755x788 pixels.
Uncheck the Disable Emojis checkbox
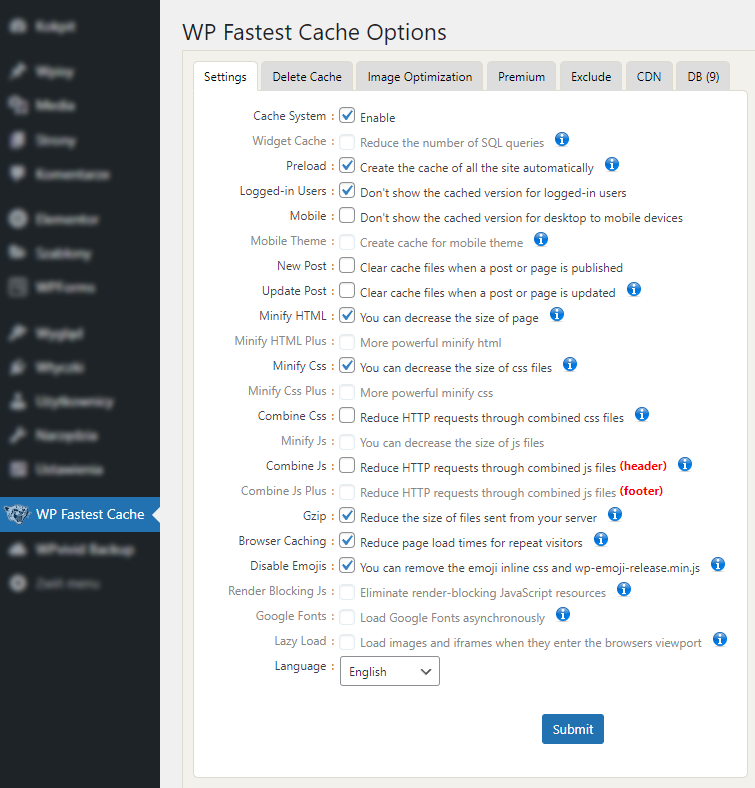pos(347,565)
